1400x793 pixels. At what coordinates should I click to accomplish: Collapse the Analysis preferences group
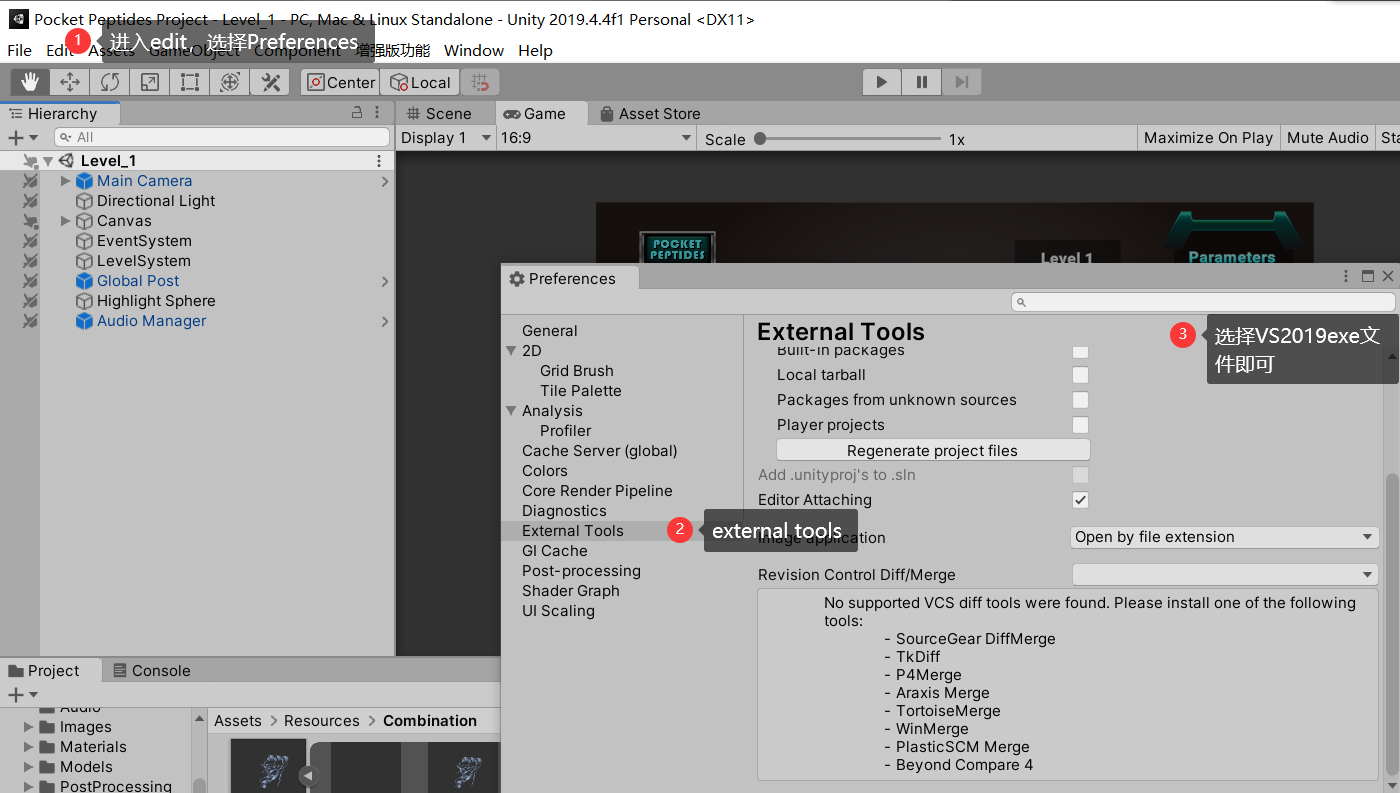coord(511,411)
